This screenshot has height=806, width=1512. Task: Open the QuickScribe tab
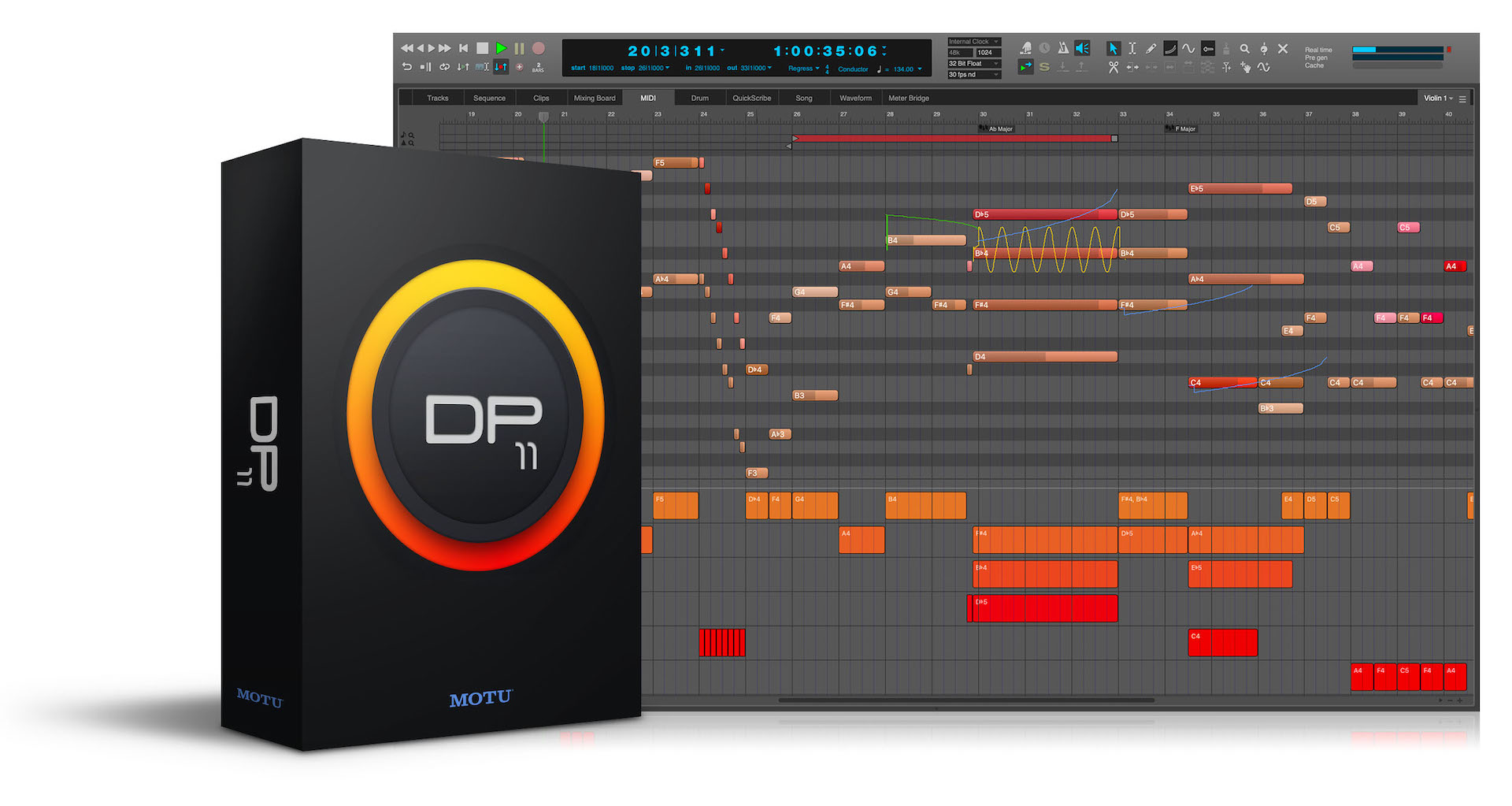tap(751, 98)
